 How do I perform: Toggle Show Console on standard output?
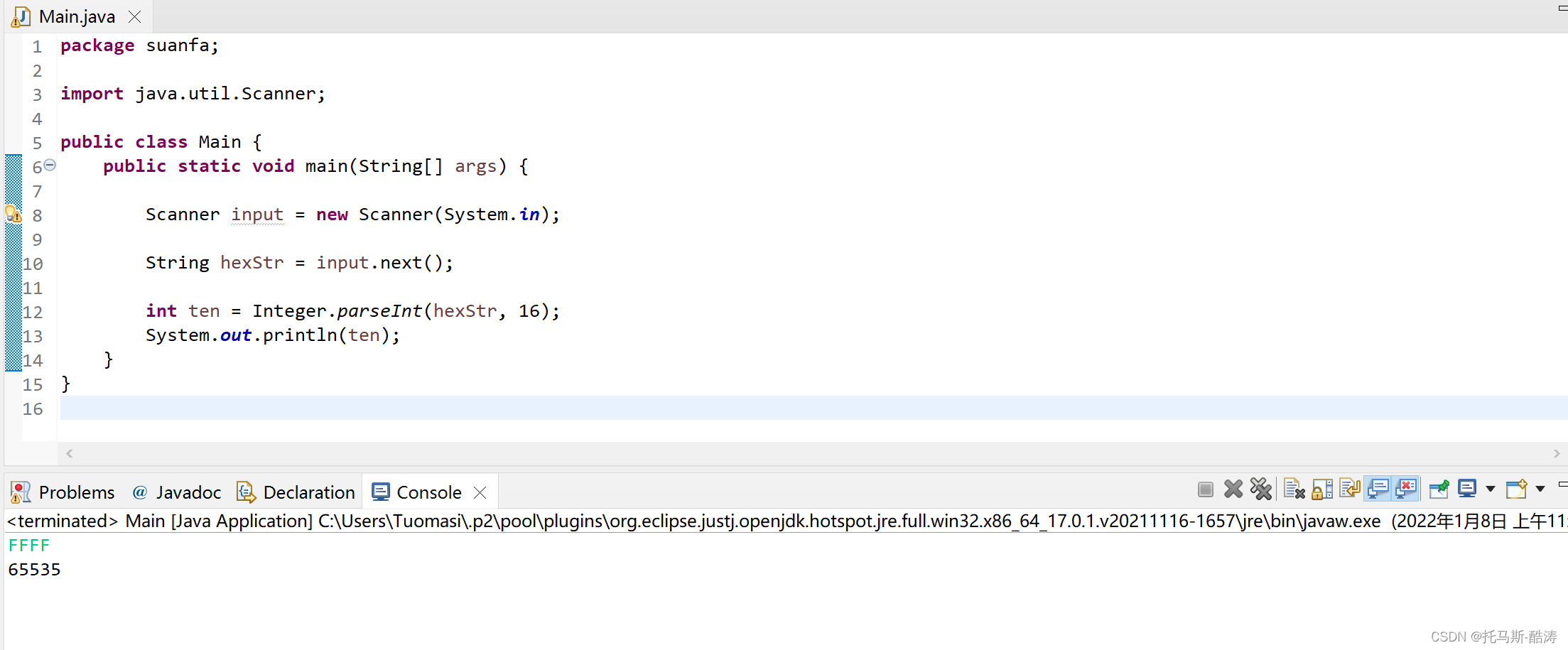pyautogui.click(x=1378, y=489)
